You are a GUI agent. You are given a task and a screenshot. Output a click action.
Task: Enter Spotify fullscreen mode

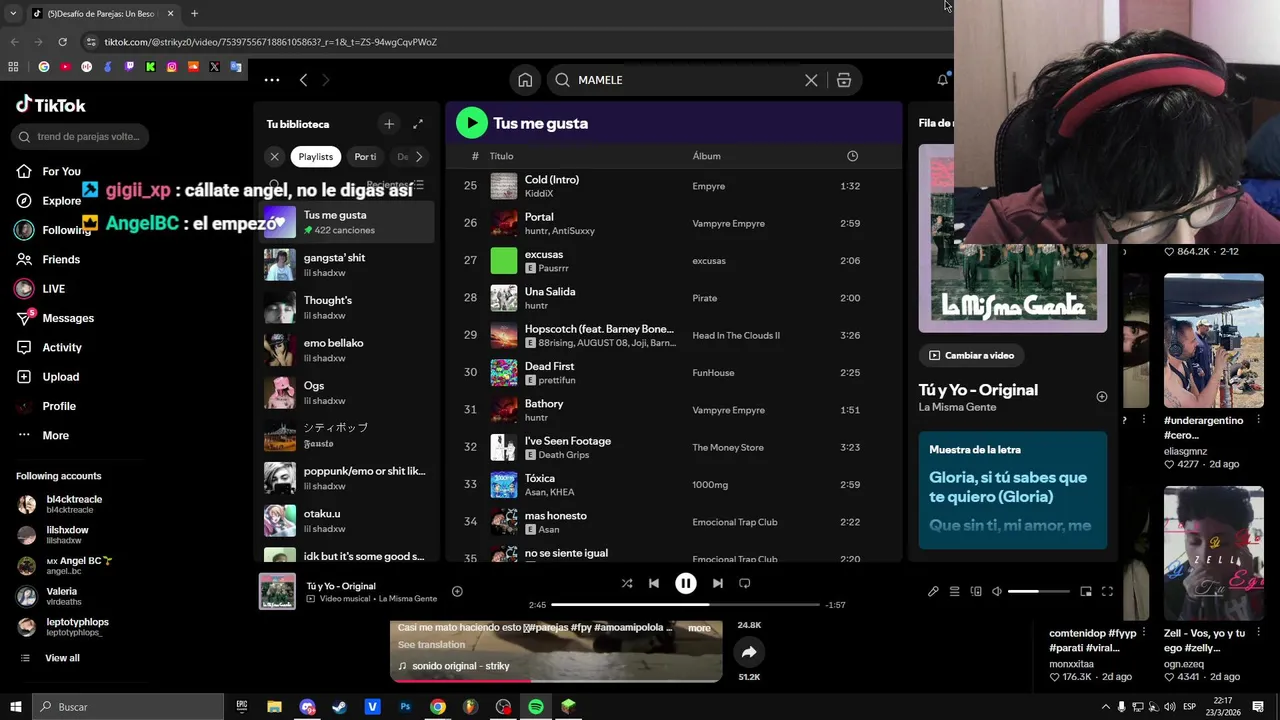pos(1107,591)
